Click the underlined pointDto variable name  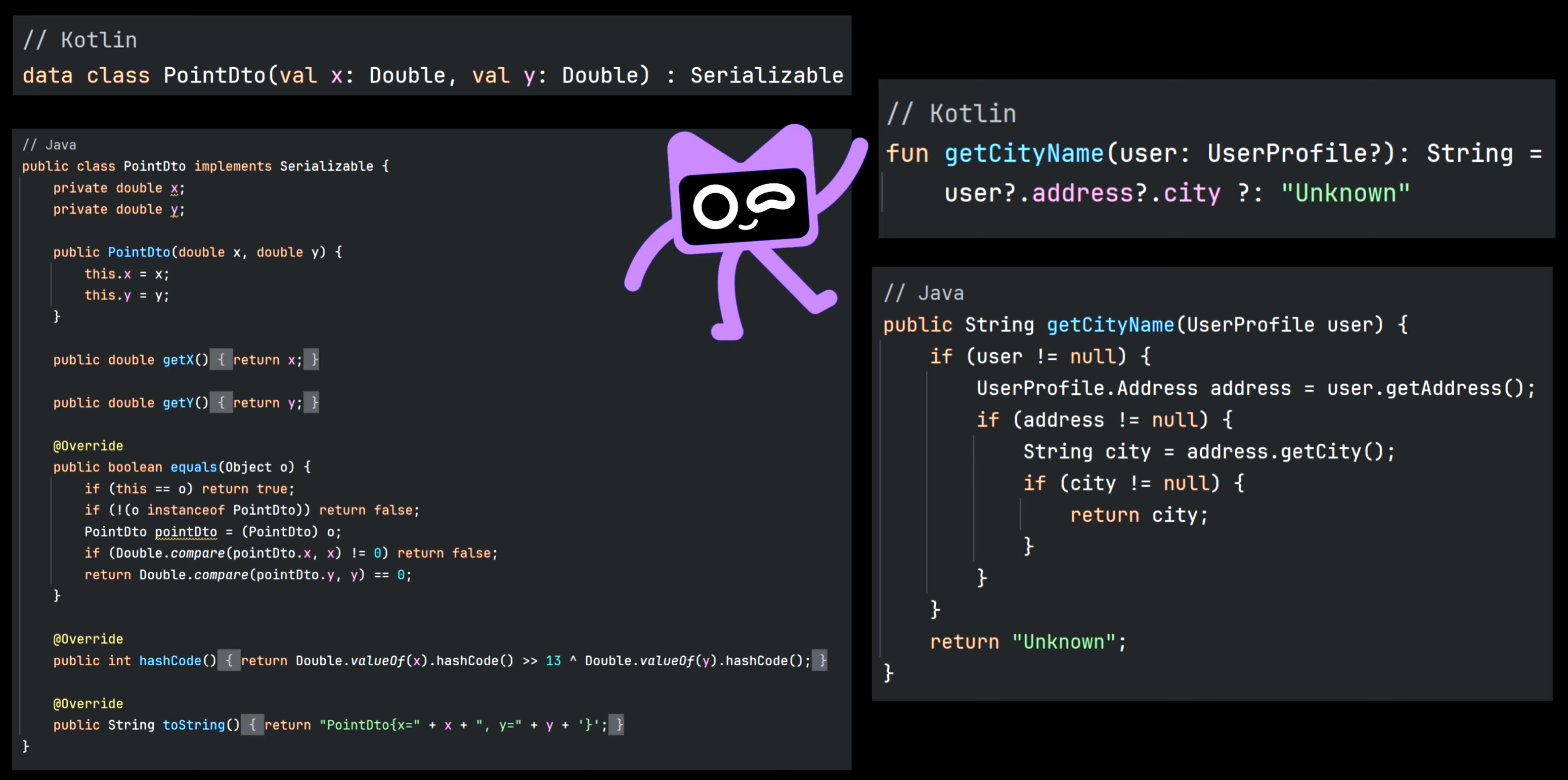pyautogui.click(x=186, y=532)
